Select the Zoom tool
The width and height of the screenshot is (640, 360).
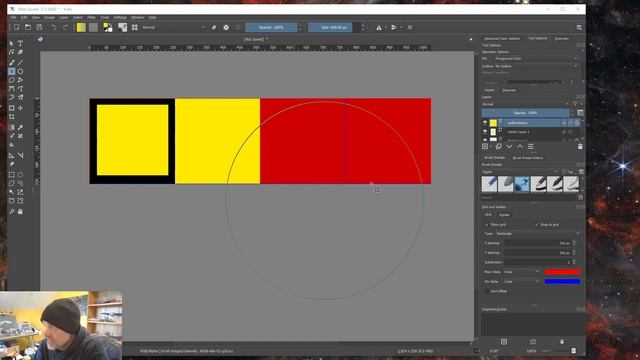pyautogui.click(x=11, y=211)
